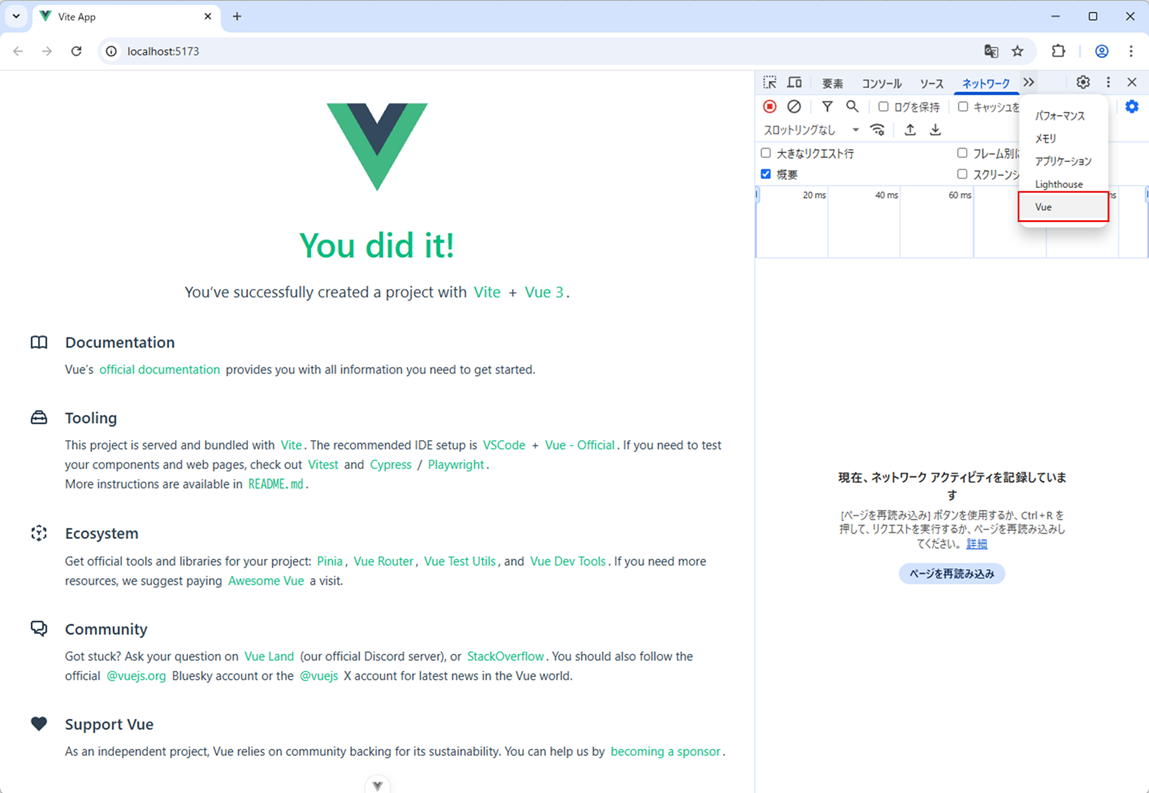Open Chrome three-dot menu
This screenshot has width=1149, height=793.
coord(1131,51)
